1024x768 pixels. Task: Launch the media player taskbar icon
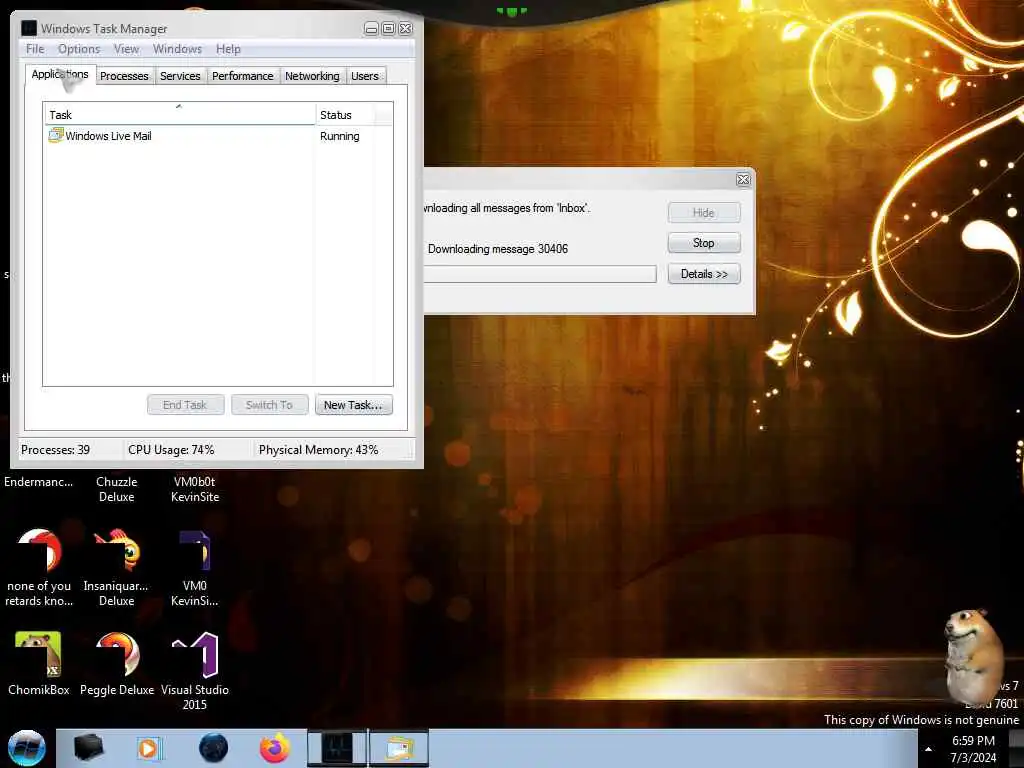(149, 748)
